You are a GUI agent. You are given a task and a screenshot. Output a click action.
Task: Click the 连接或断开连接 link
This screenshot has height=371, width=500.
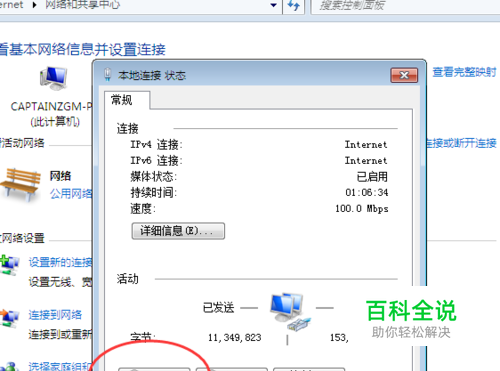[462, 143]
